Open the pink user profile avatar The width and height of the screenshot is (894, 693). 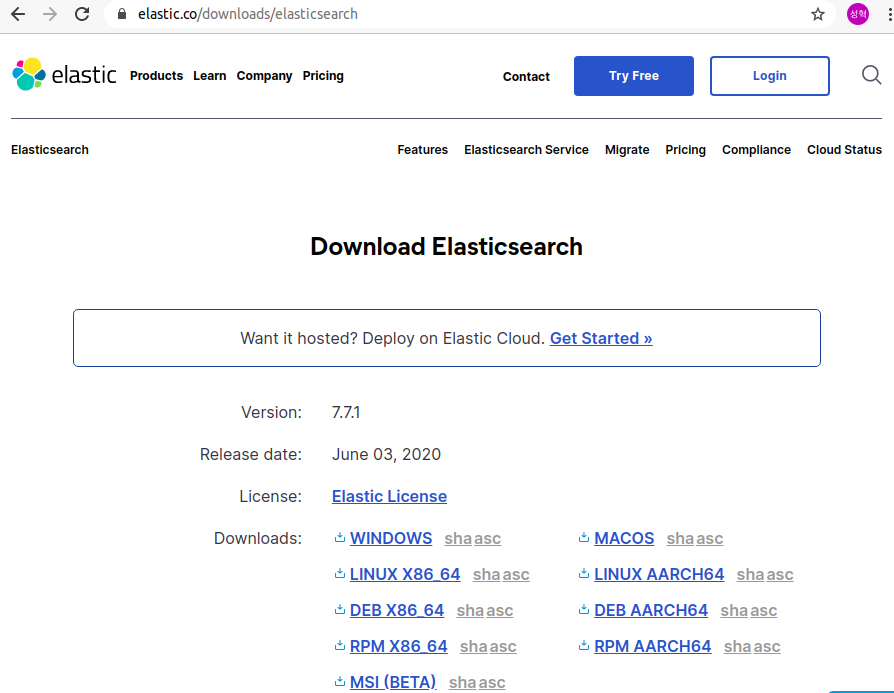coord(858,14)
